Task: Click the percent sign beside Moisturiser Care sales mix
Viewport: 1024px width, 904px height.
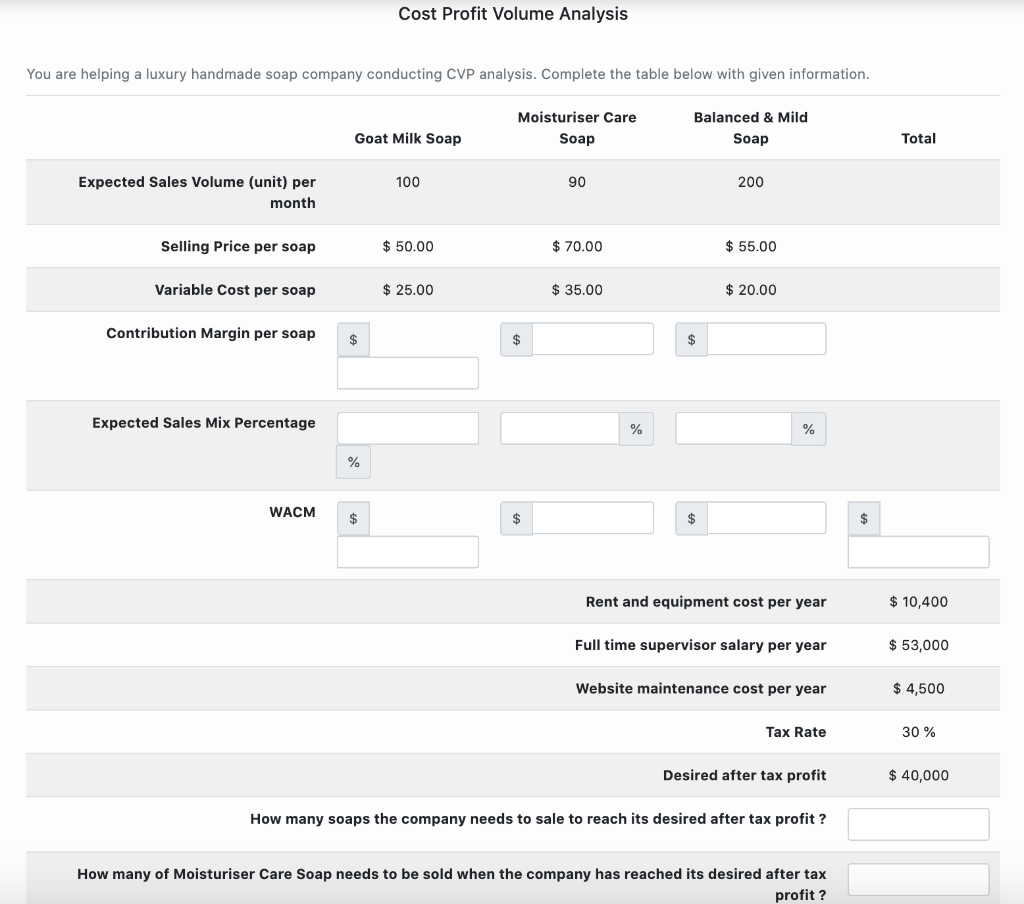Action: coord(637,427)
